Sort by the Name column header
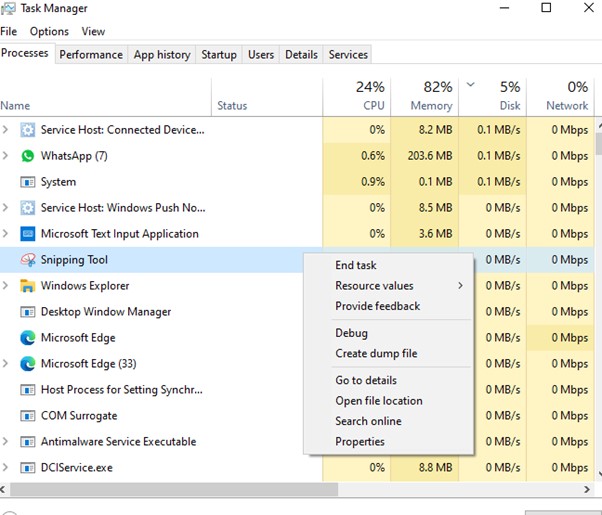Viewport: 602px width, 515px height. [x=106, y=98]
